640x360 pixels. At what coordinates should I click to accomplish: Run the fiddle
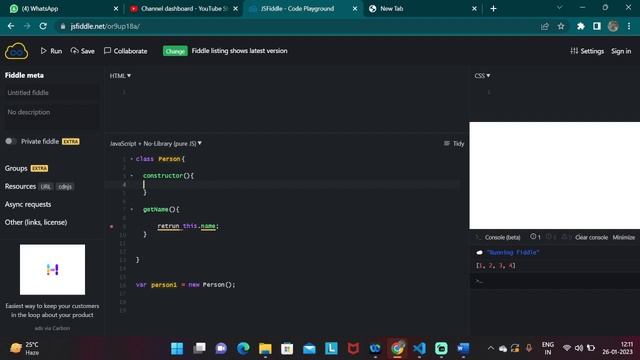(x=51, y=51)
